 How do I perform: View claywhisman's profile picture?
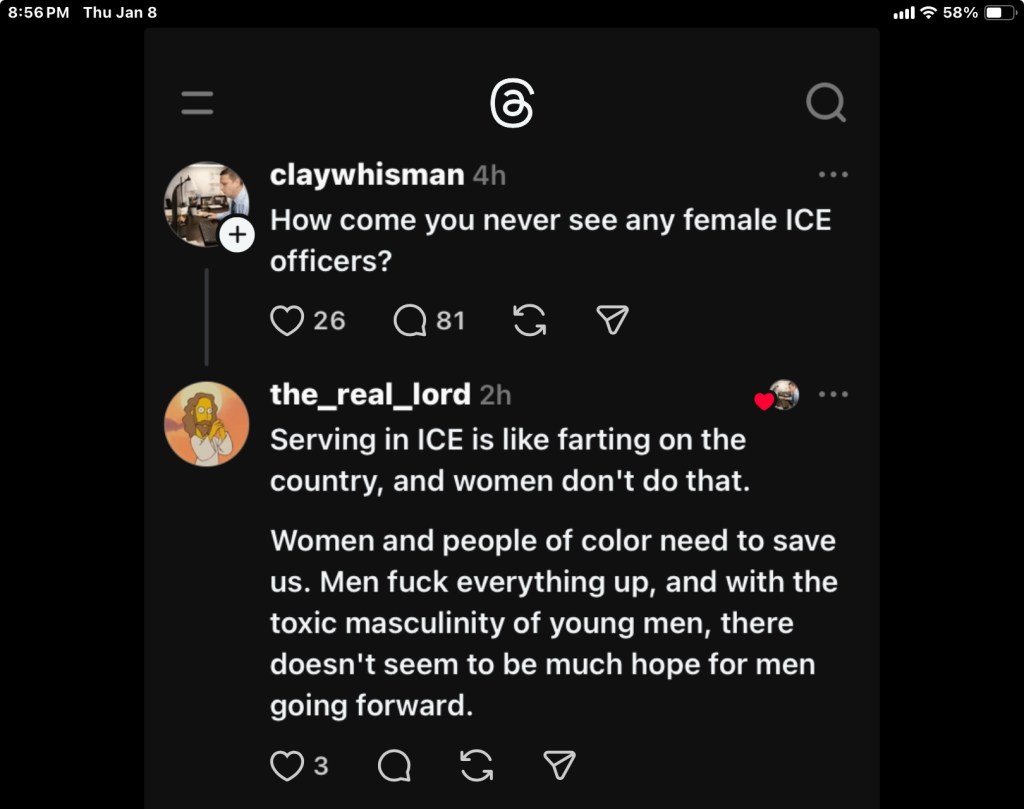pyautogui.click(x=205, y=202)
